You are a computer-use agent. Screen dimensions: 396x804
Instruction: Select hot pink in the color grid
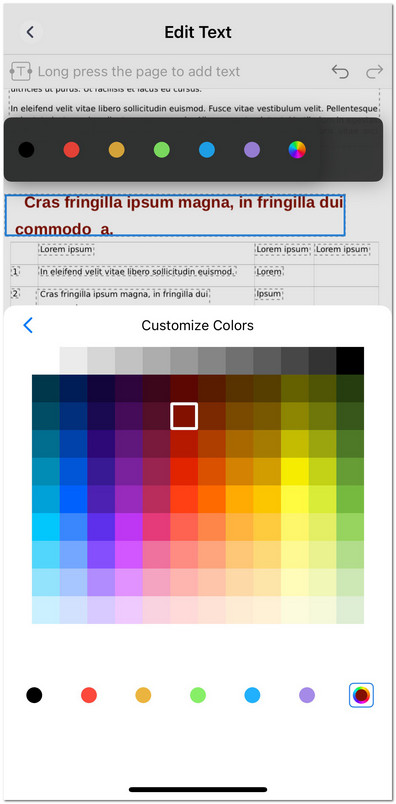click(156, 527)
